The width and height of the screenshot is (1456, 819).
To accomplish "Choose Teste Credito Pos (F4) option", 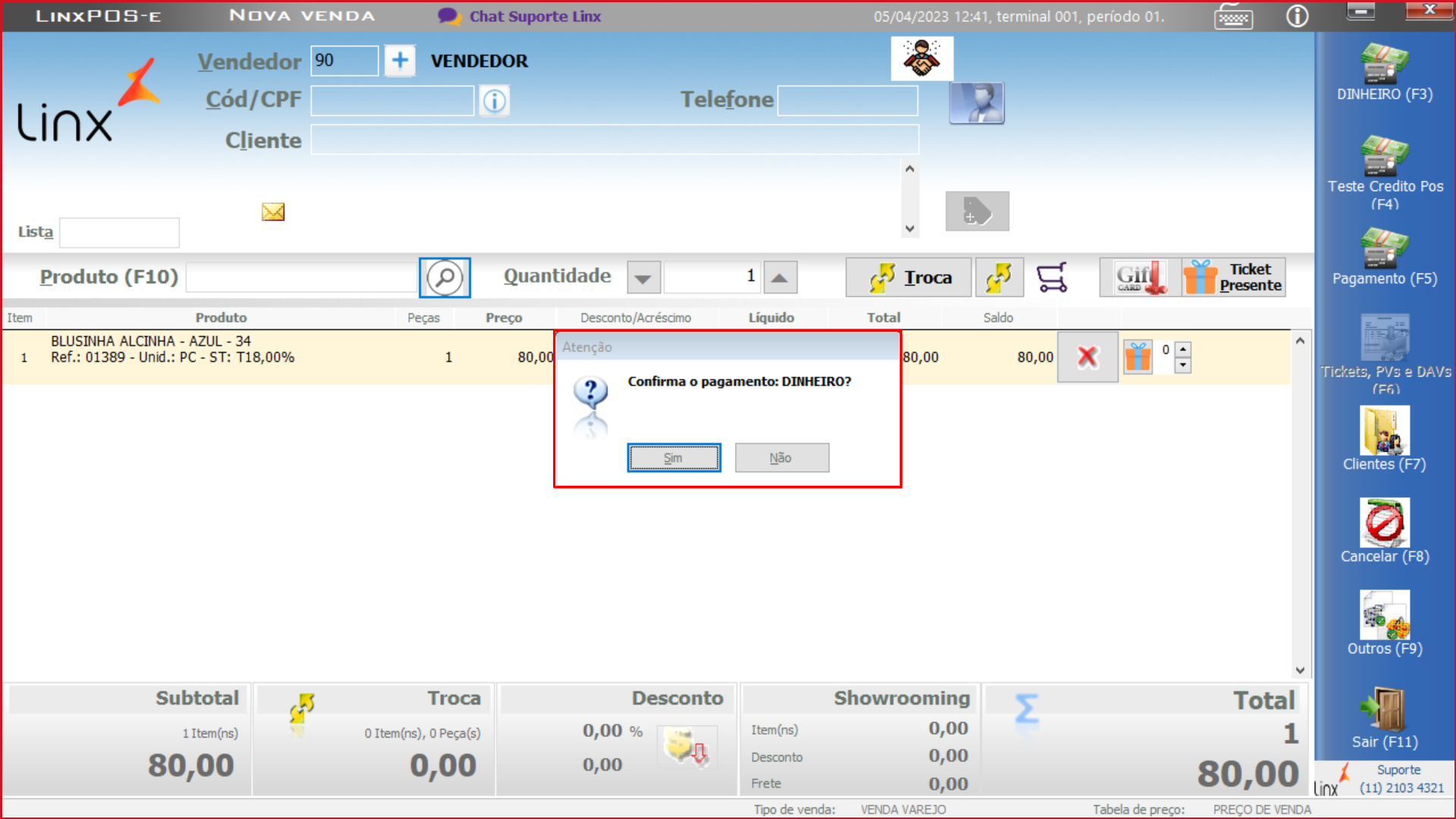I will point(1384,156).
